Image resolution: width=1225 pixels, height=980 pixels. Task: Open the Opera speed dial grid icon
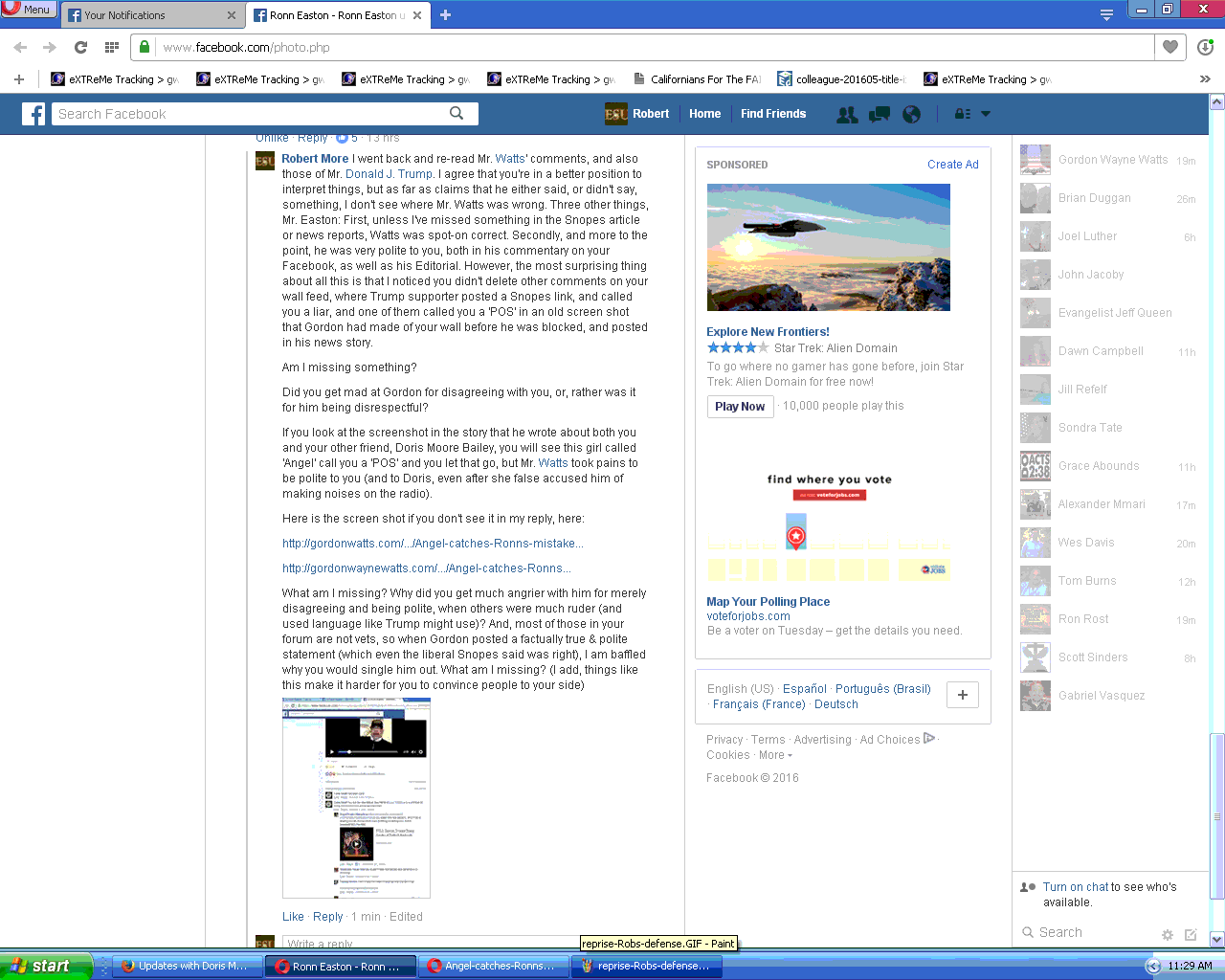[x=111, y=47]
